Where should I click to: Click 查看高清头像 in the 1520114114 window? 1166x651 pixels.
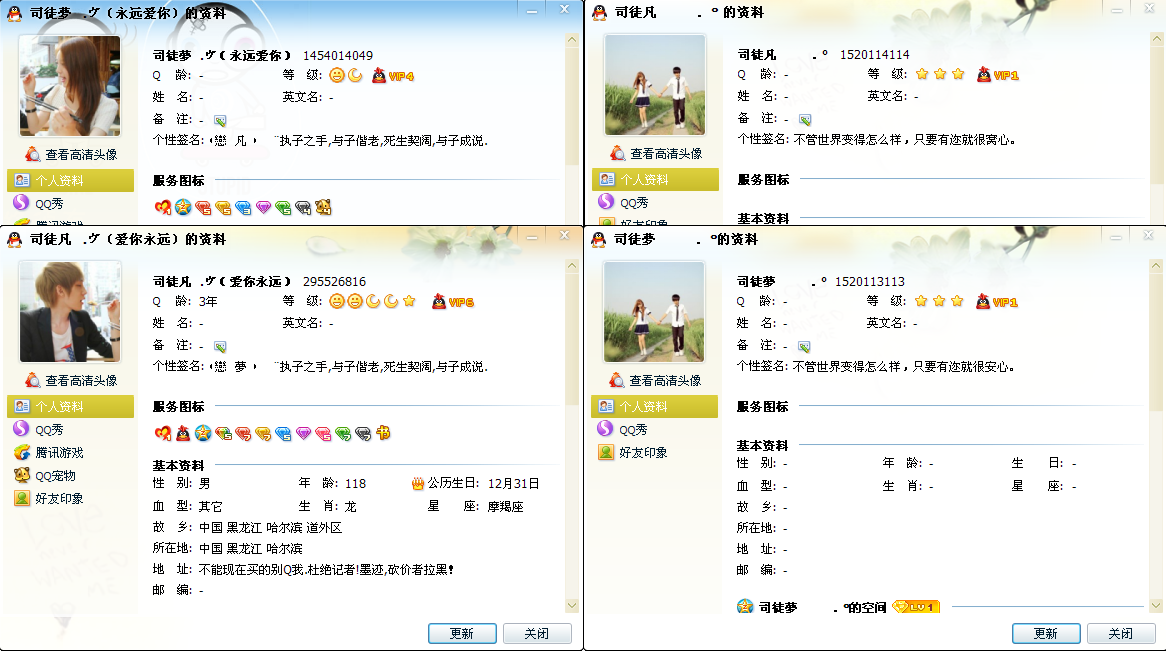[x=657, y=154]
